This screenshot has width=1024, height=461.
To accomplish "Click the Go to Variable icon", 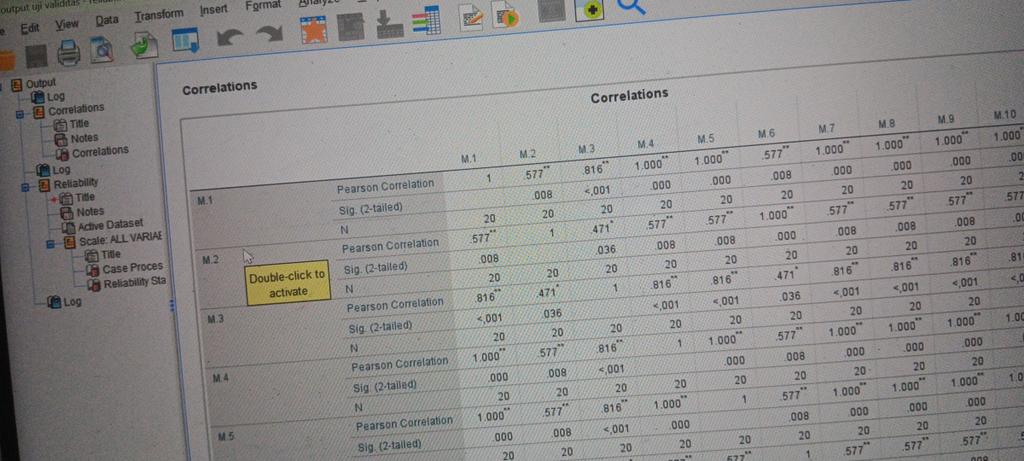I will coord(391,26).
